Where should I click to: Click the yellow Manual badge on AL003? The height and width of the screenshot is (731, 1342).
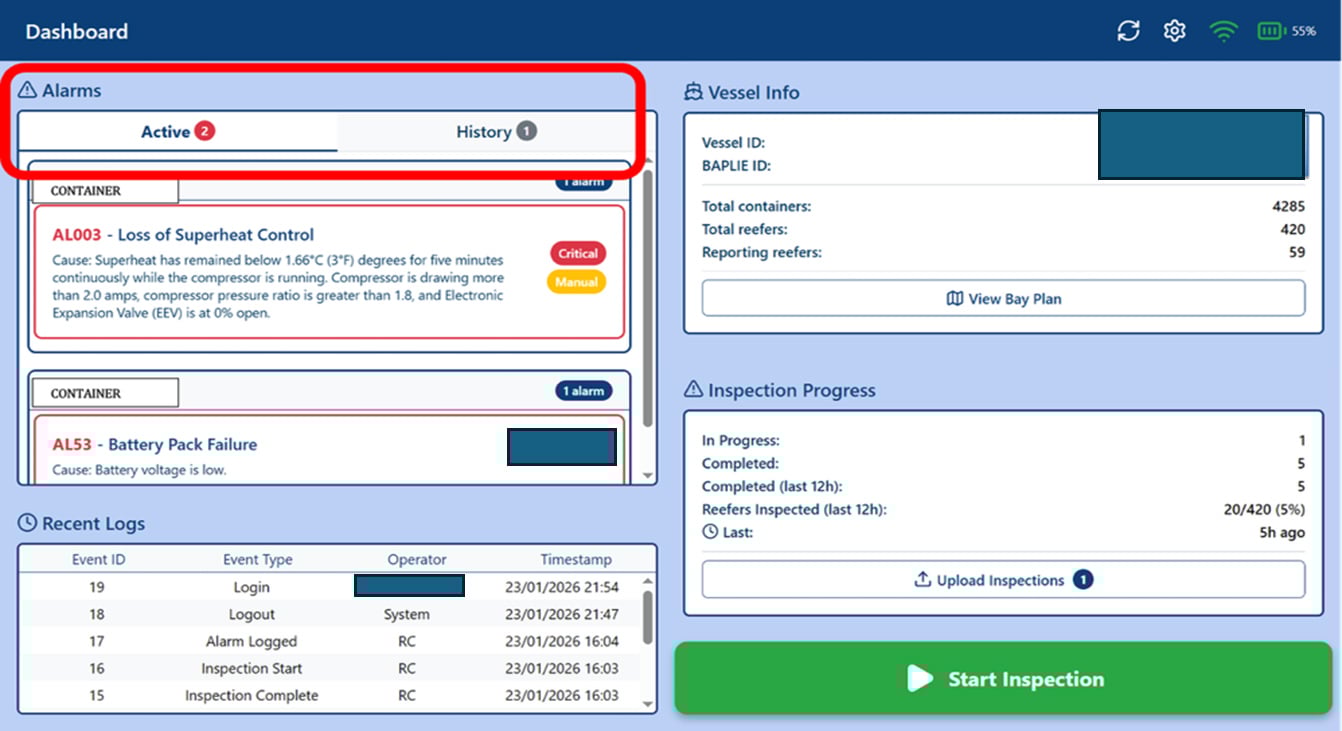pyautogui.click(x=576, y=282)
